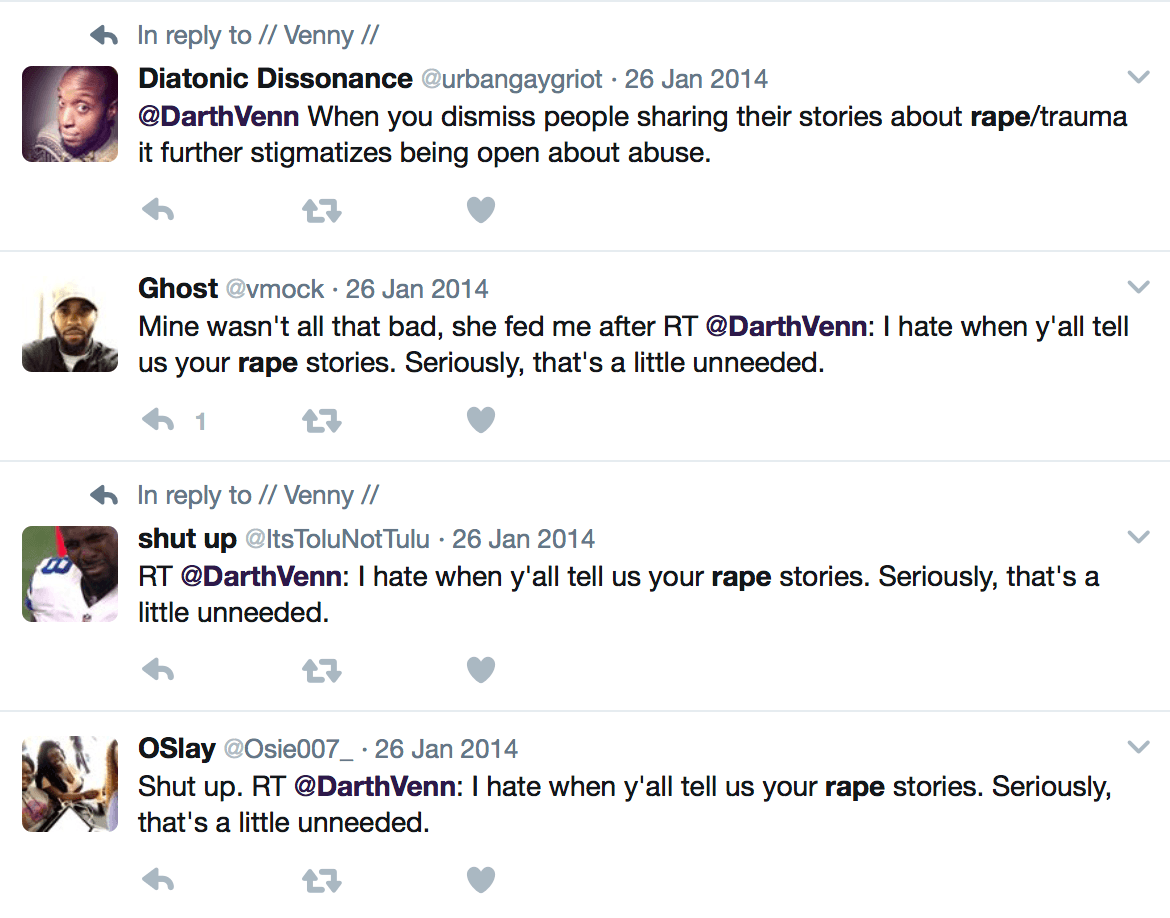Open the @urbangaygriot profile handle
Screen dimensions: 1170x918
point(513,78)
